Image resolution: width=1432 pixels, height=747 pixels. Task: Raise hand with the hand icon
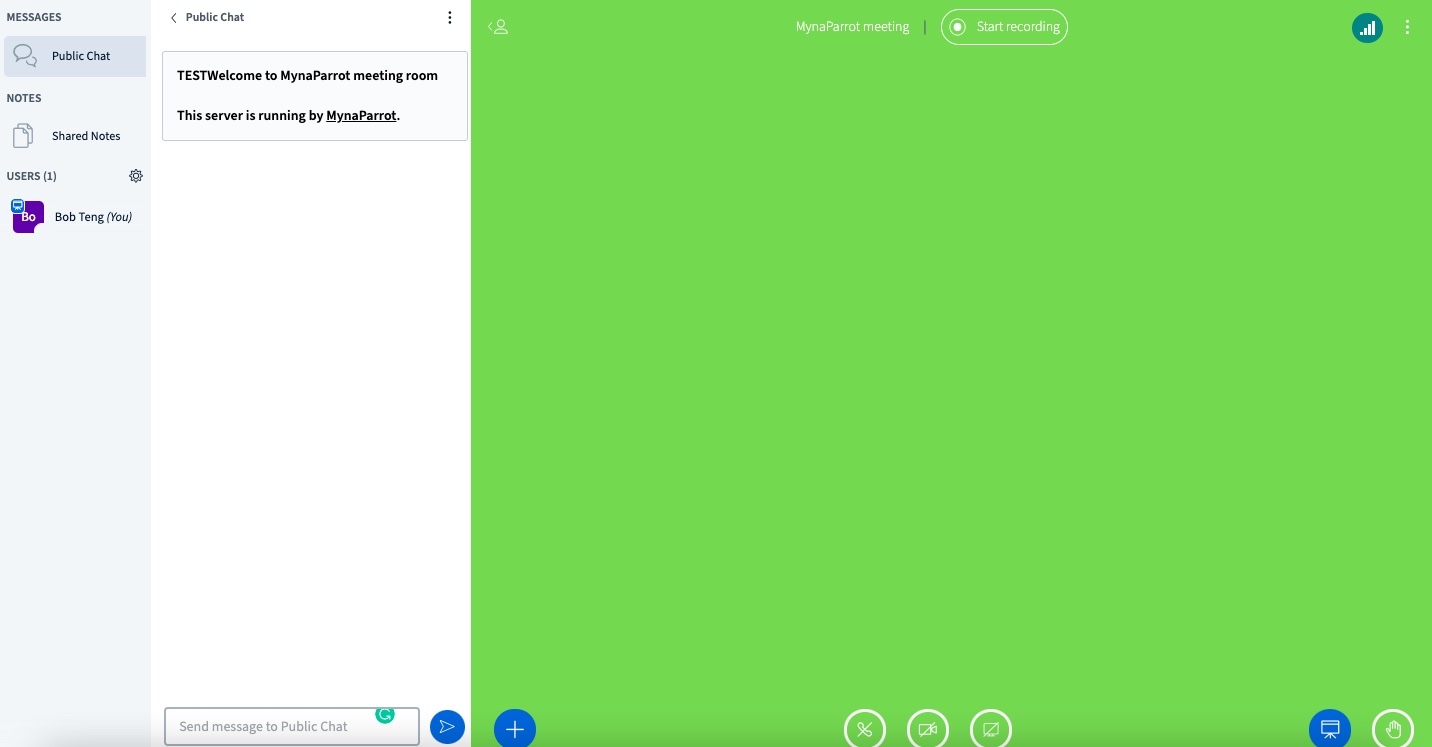(1393, 729)
